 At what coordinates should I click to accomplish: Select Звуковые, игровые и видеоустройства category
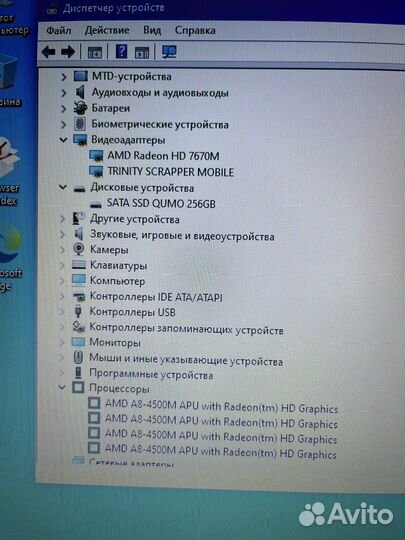point(182,236)
